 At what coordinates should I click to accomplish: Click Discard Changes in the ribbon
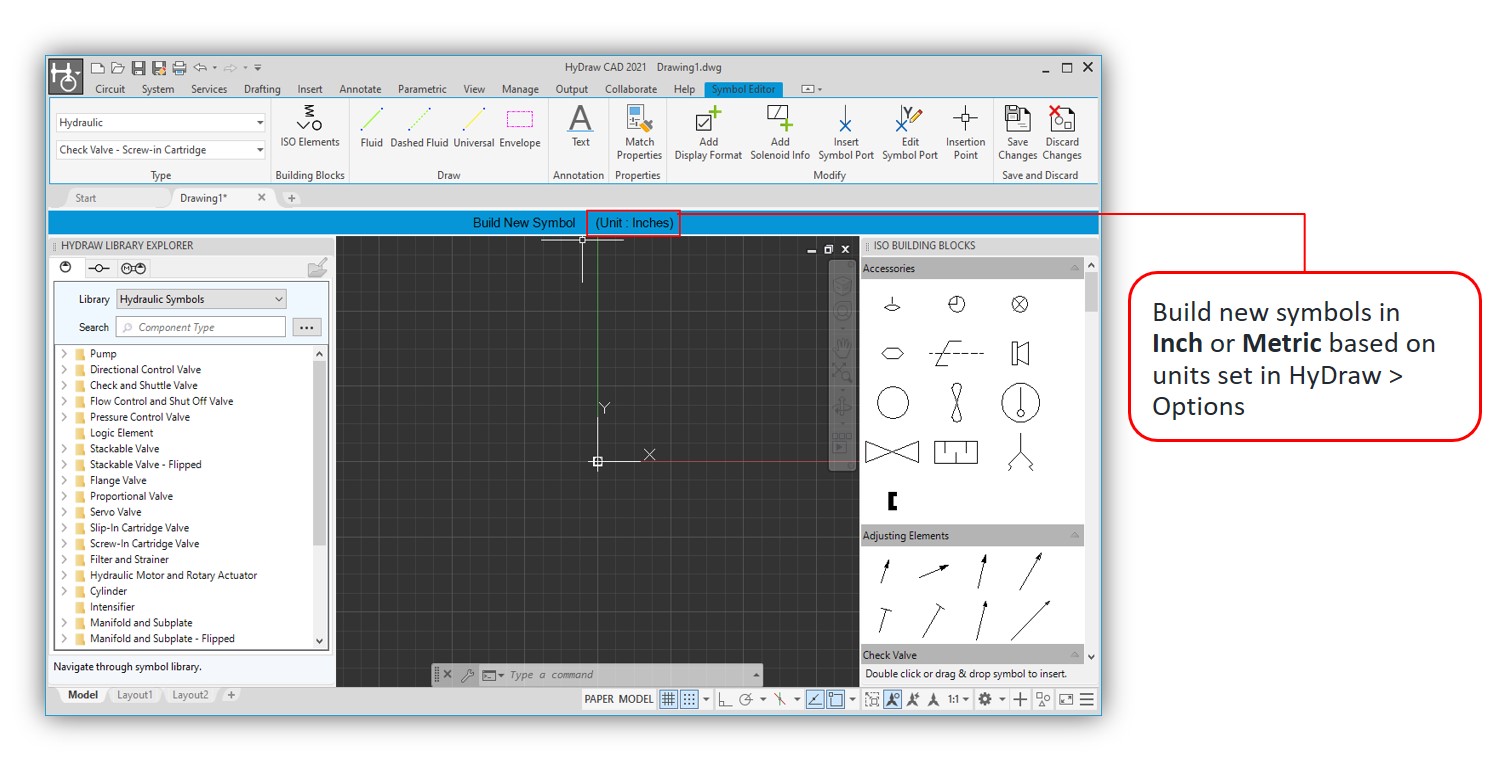pos(1062,133)
